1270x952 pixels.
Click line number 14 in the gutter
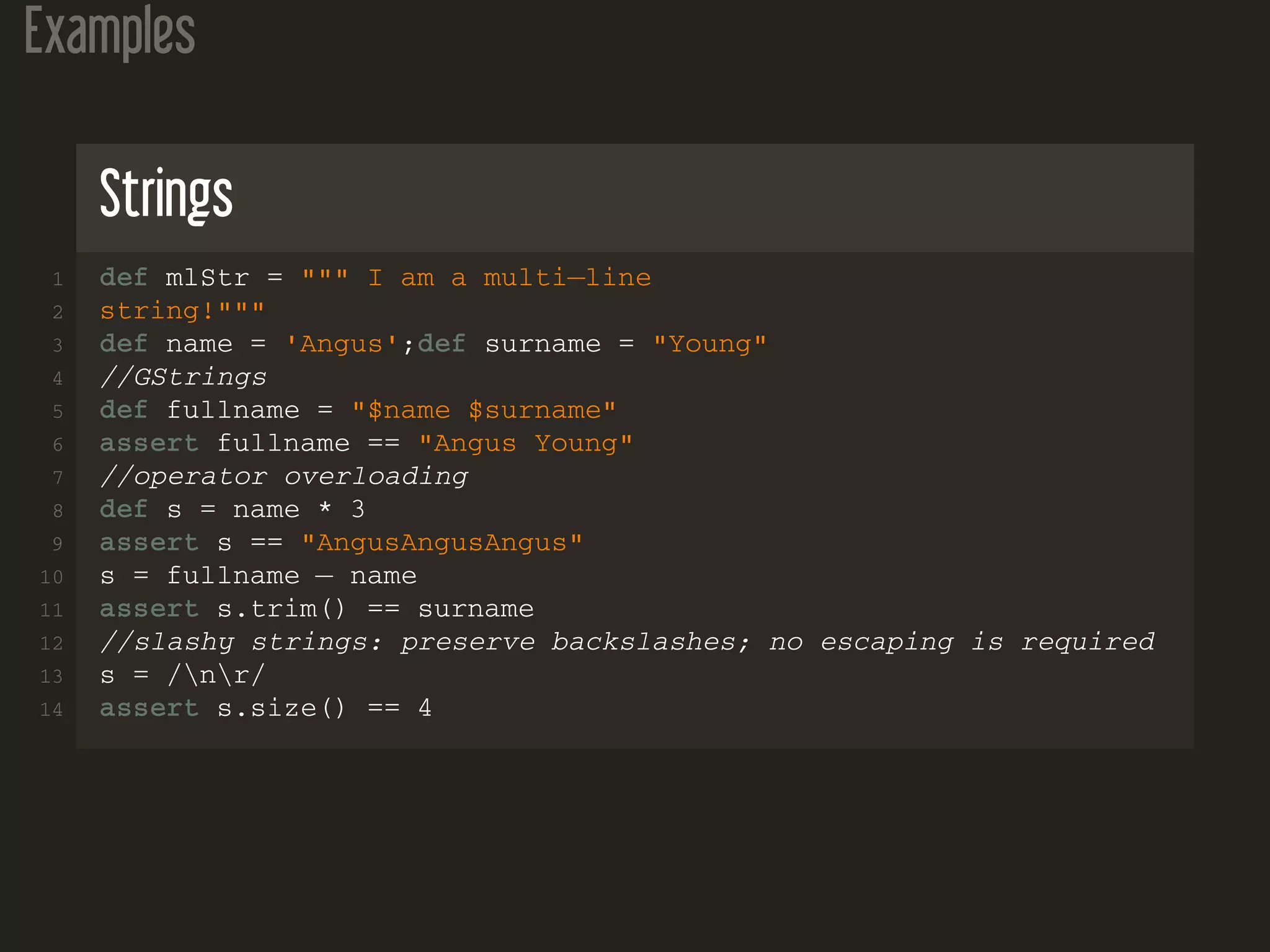(x=51, y=710)
